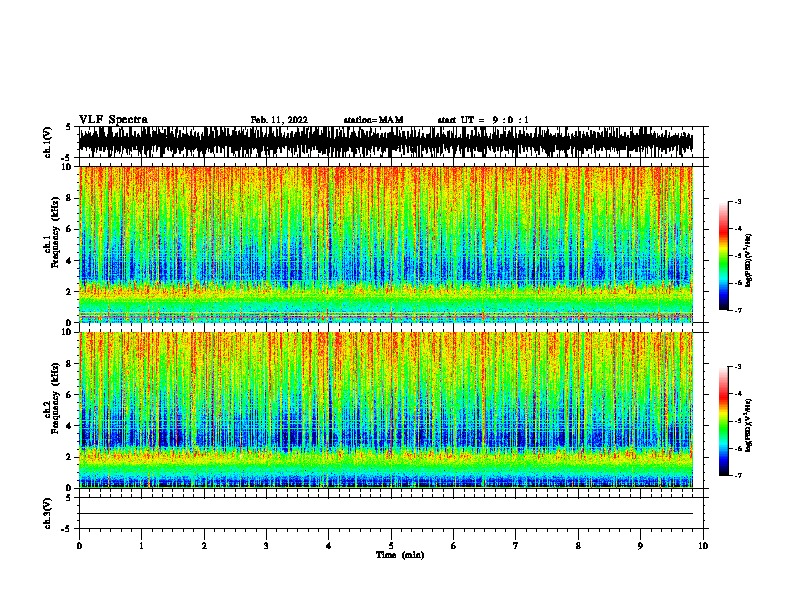Image resolution: width=792 pixels, height=612 pixels.
Task: Click the ch.2 spectrogram image panel
Action: [386, 410]
